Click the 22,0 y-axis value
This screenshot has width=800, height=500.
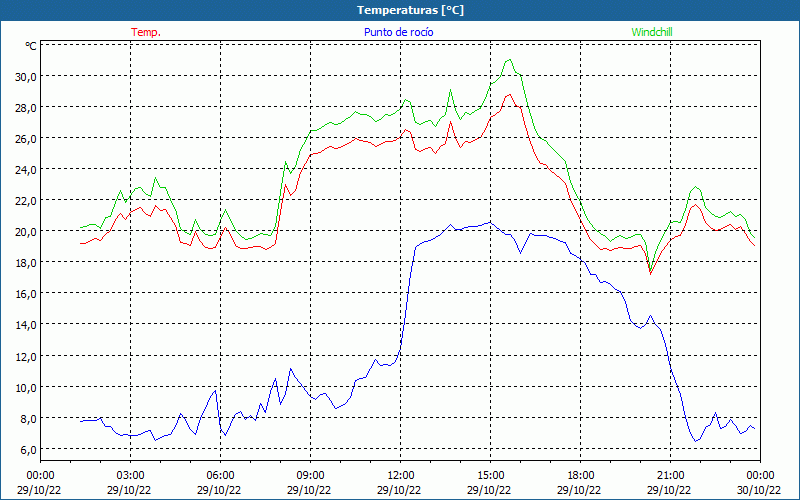point(26,201)
